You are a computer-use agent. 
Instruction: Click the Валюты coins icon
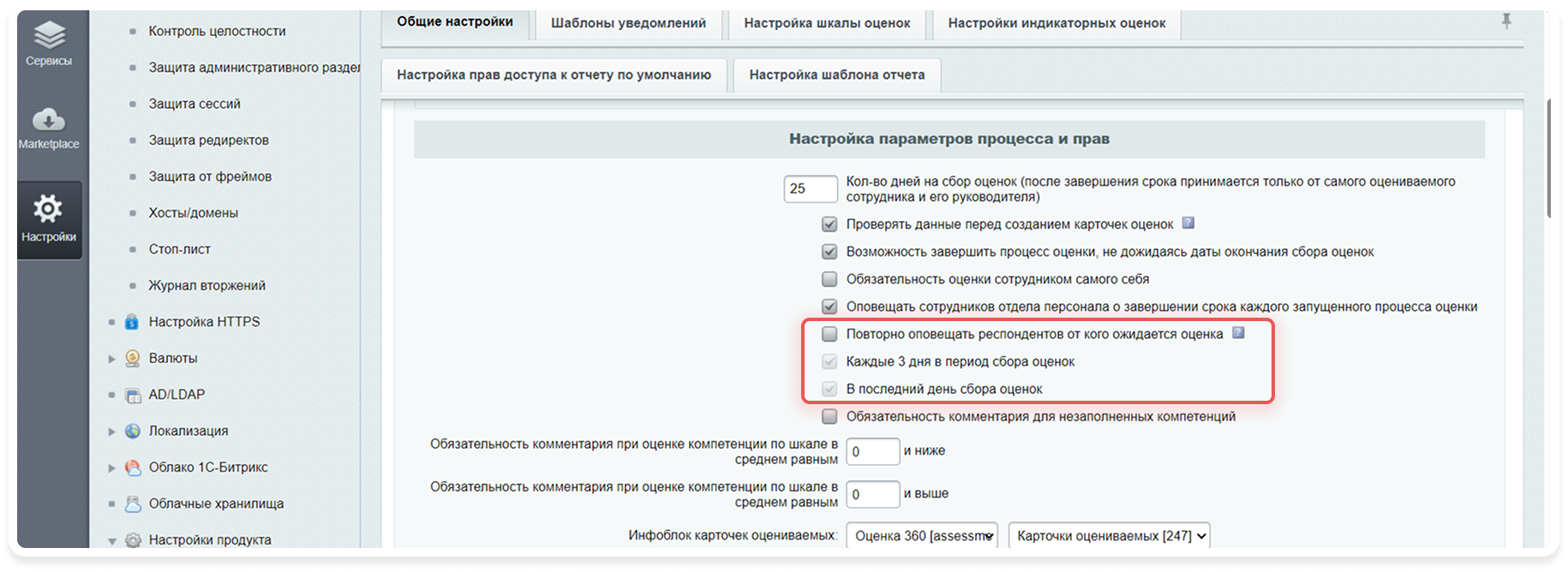coord(132,358)
